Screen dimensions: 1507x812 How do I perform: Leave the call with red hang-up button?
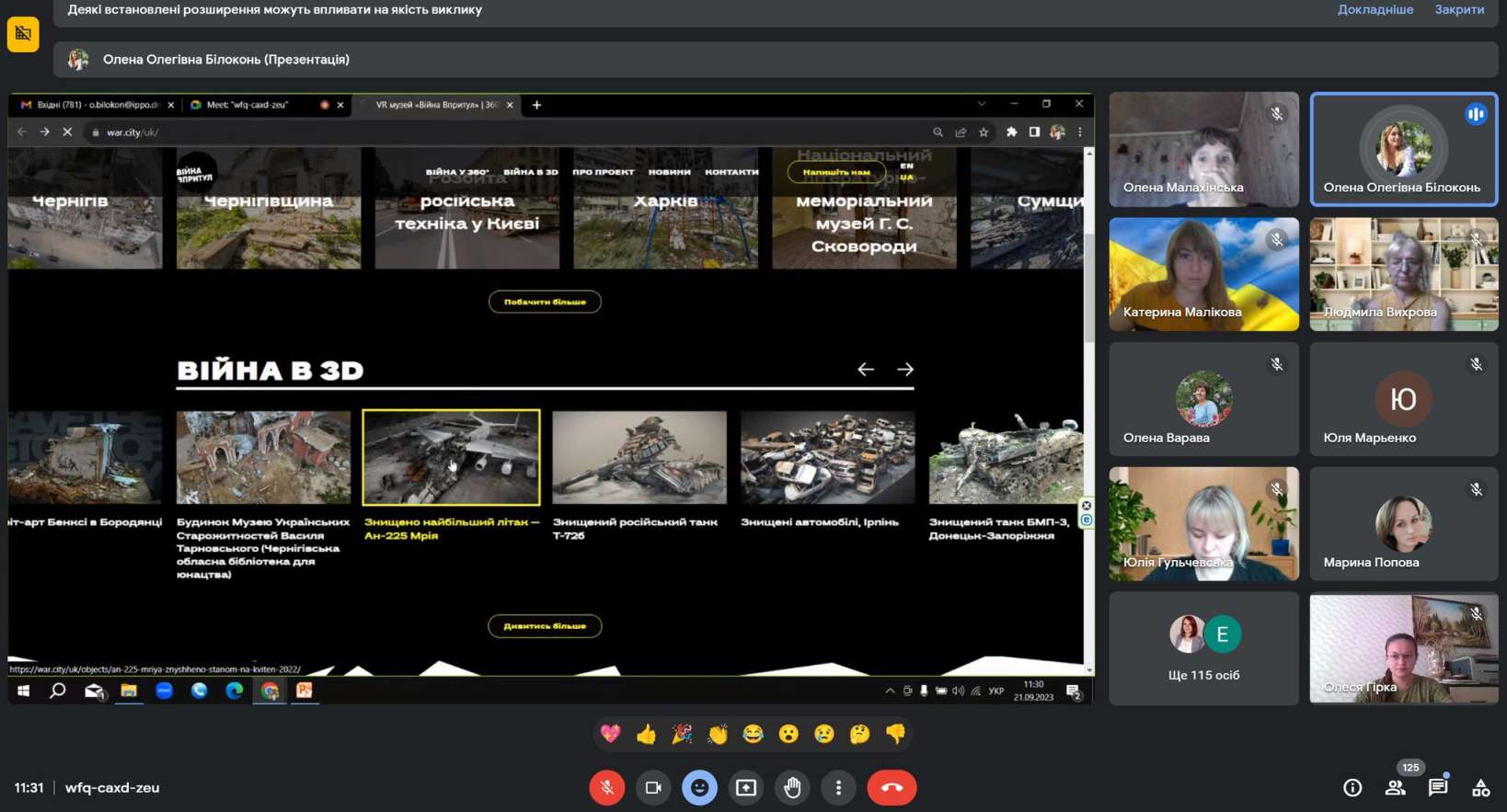point(891,788)
